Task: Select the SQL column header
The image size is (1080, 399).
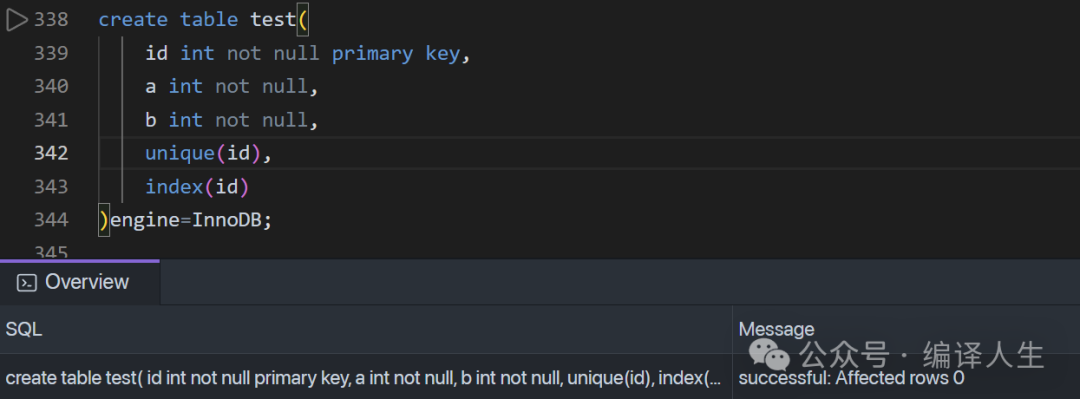Action: click(24, 329)
